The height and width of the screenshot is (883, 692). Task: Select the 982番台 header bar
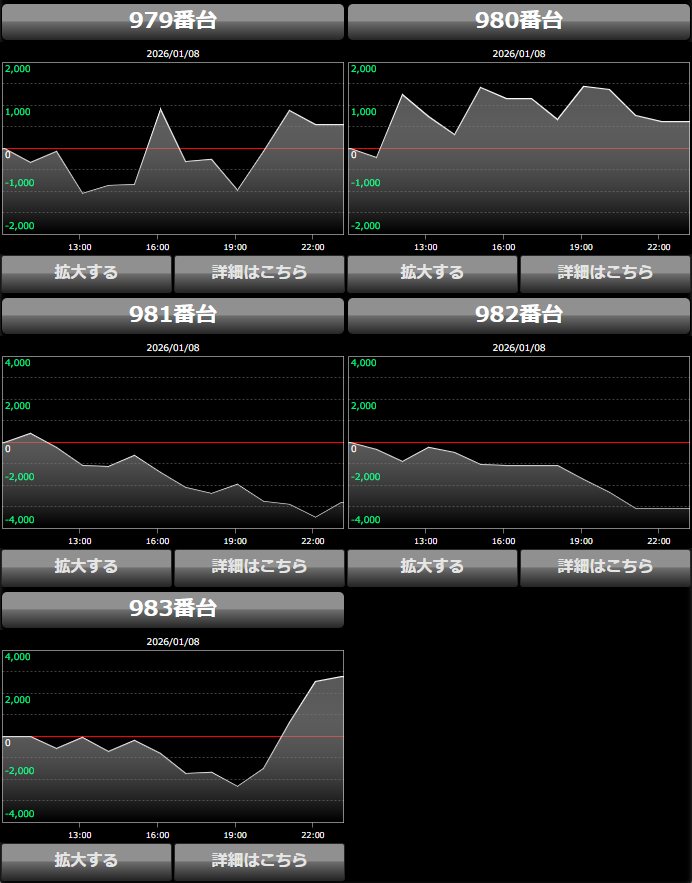coord(519,315)
